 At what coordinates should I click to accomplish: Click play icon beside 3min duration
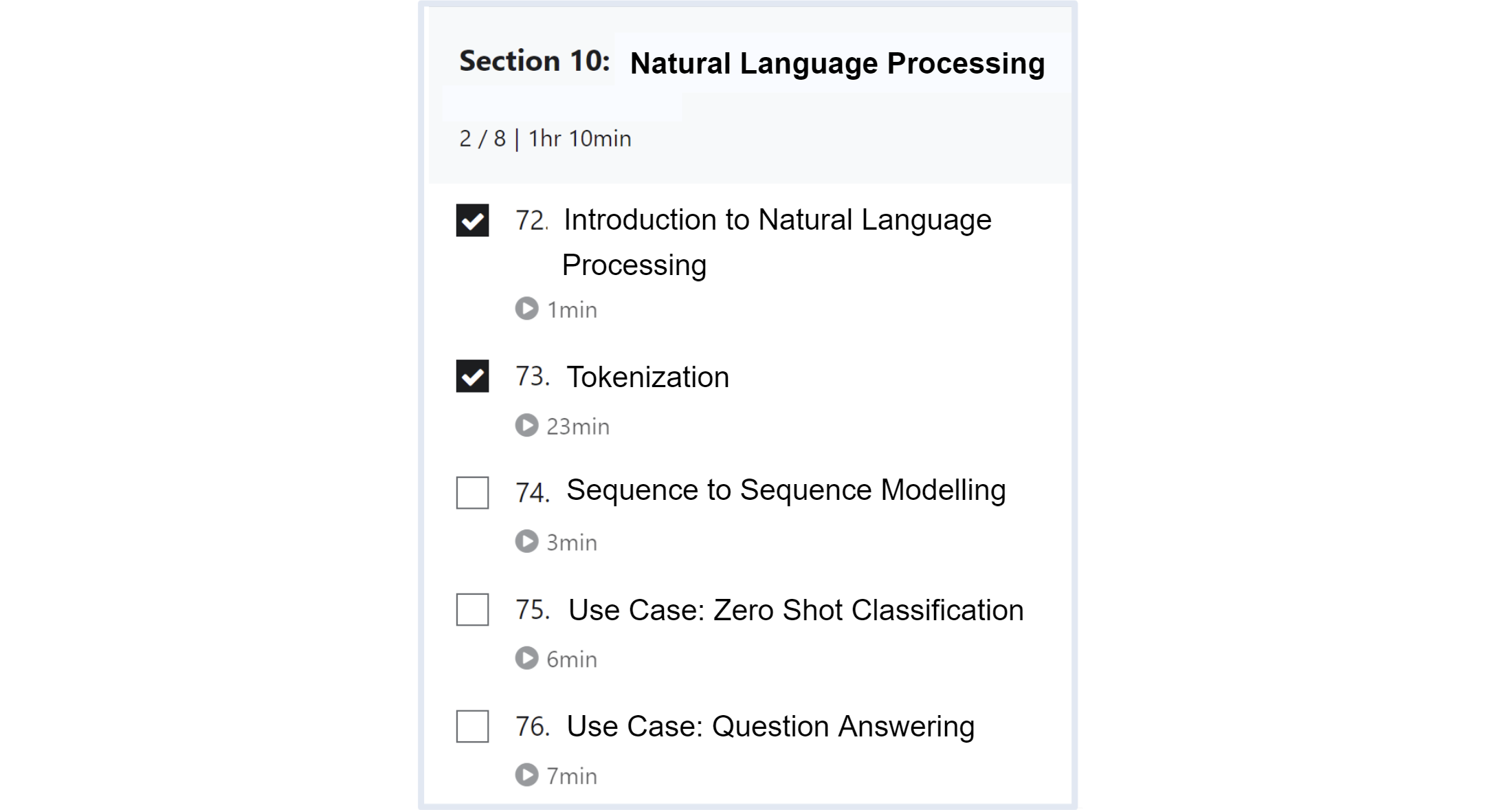click(526, 542)
